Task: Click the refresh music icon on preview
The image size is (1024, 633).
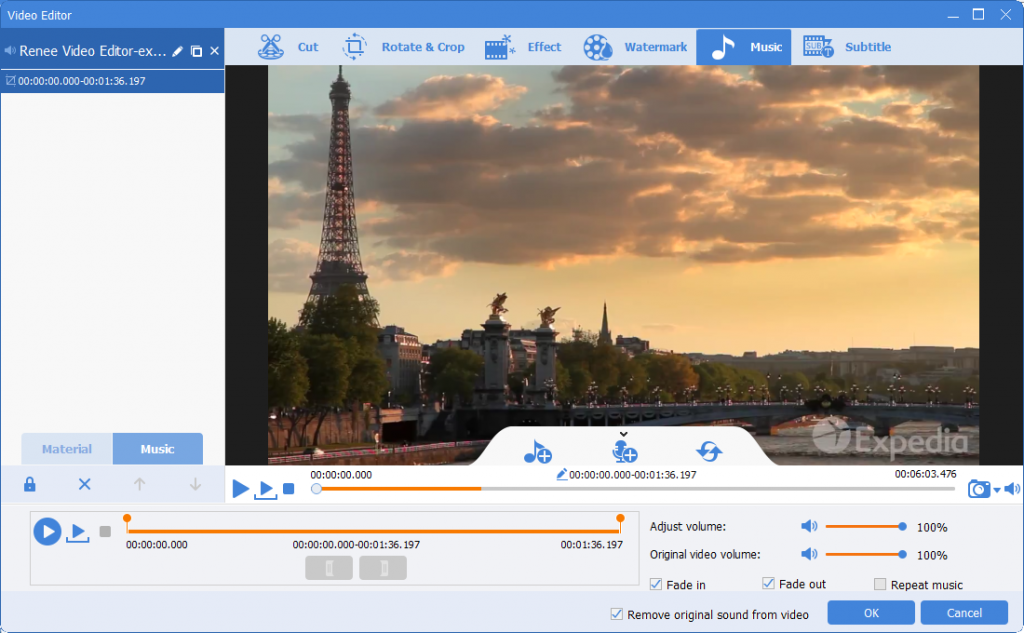Action: click(710, 452)
